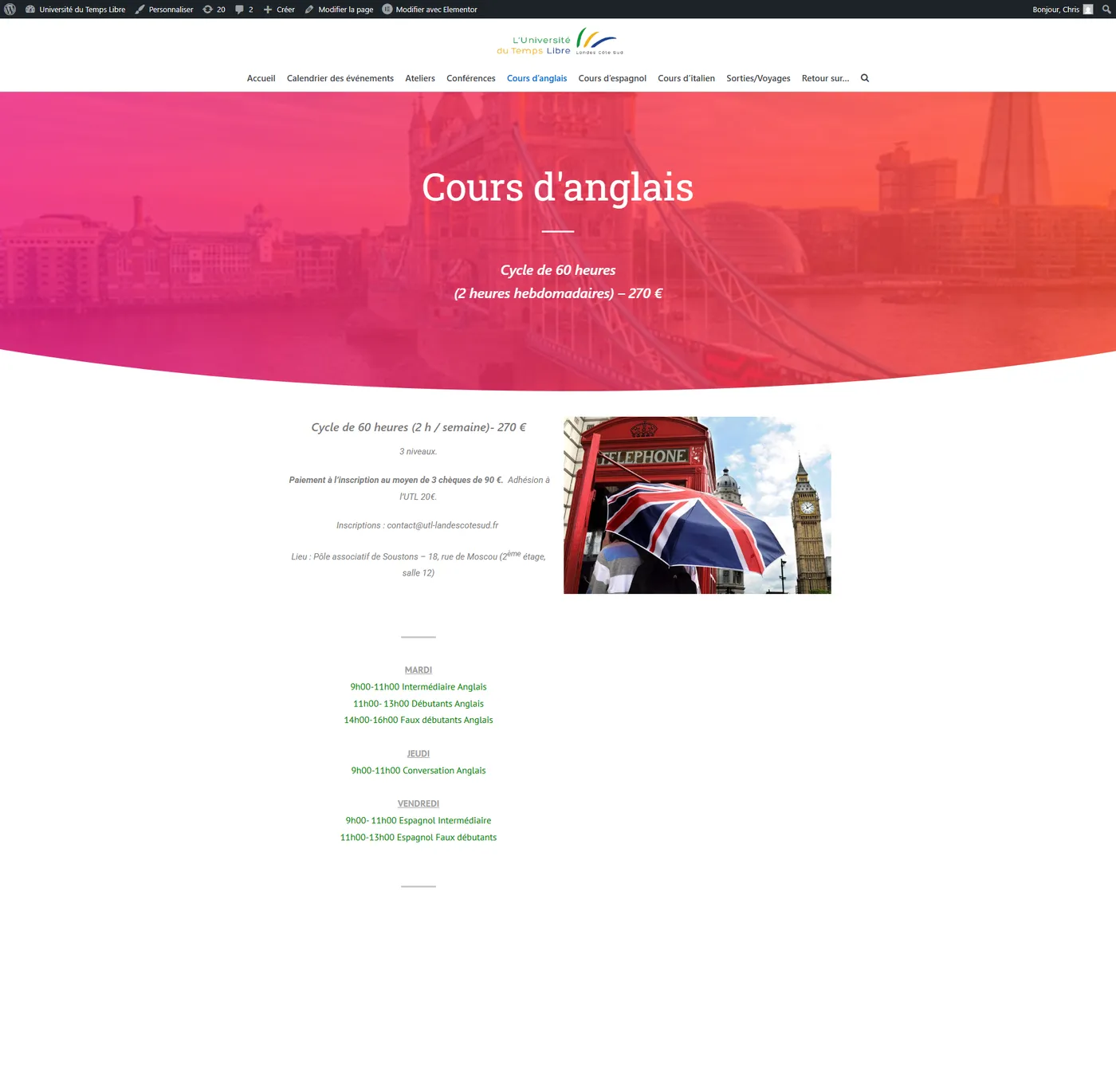Open the Conférences menu item
Screen dimensions: 1116x1092
tap(471, 78)
